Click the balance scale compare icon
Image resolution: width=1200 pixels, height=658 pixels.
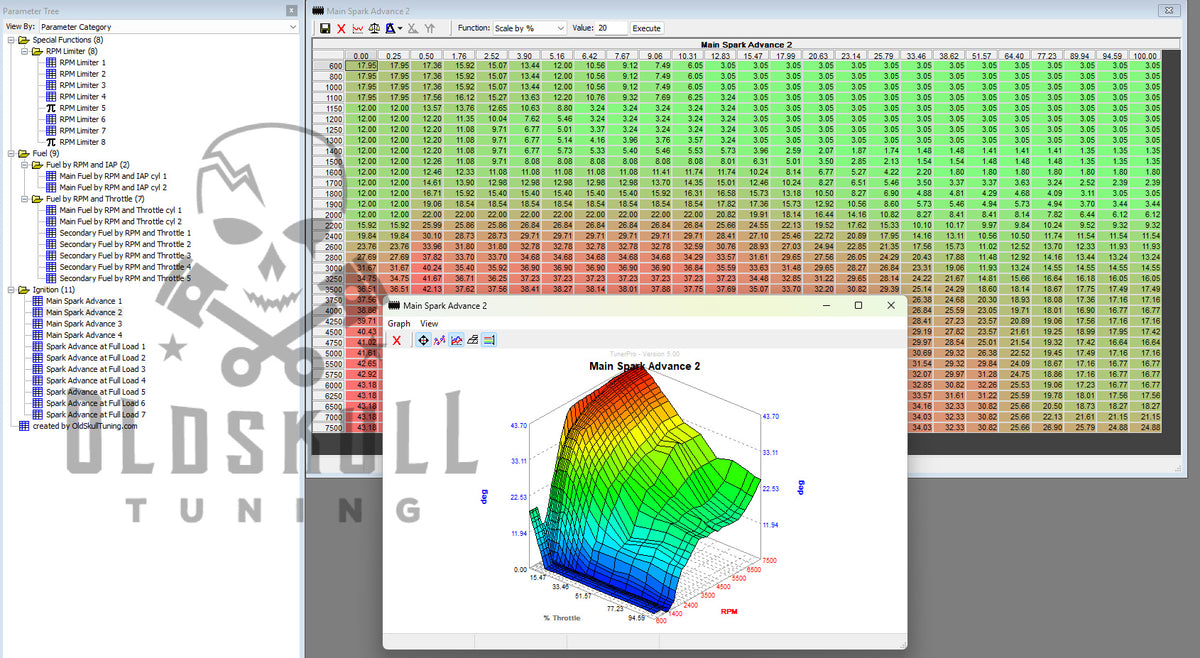point(374,28)
